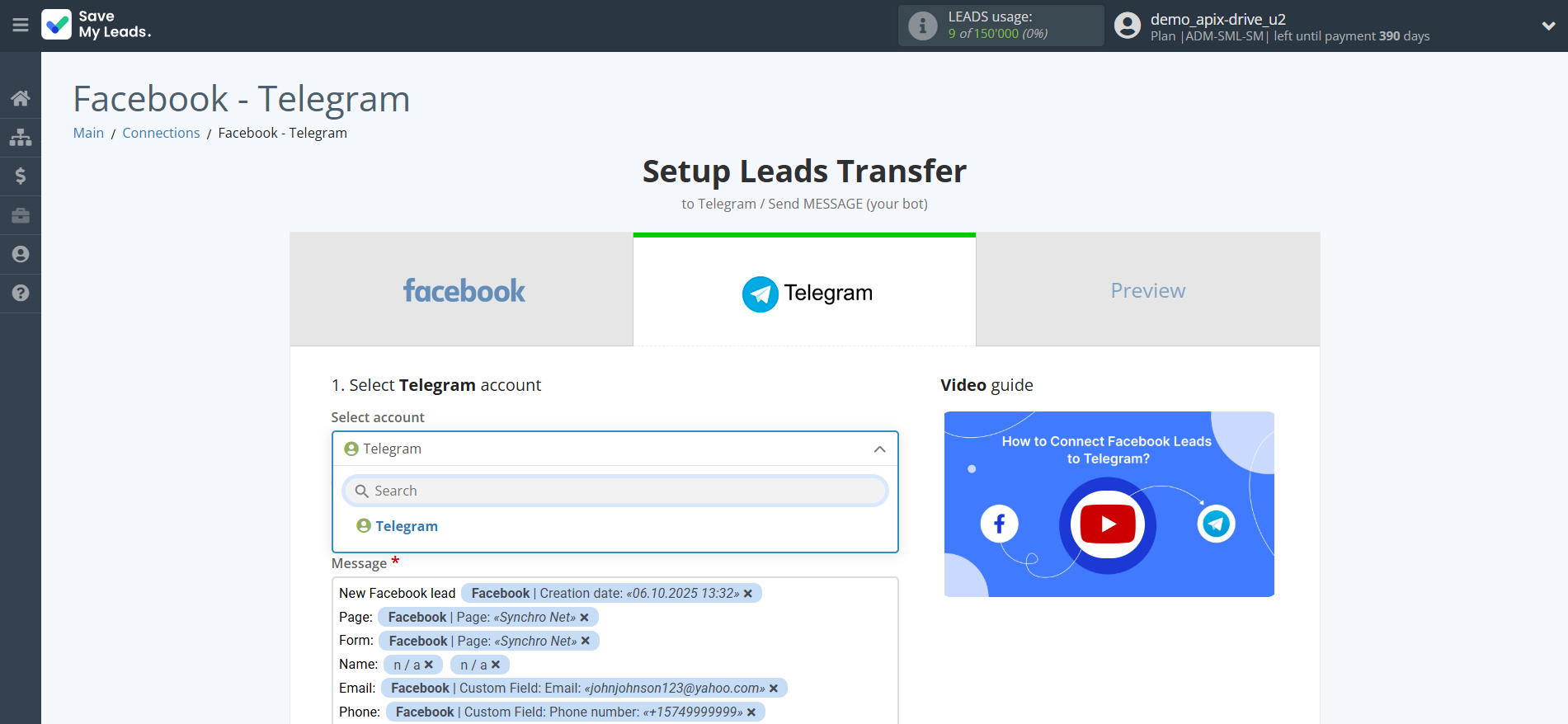The image size is (1568, 724).
Task: Open the user profile sidebar icon
Action: [21, 254]
